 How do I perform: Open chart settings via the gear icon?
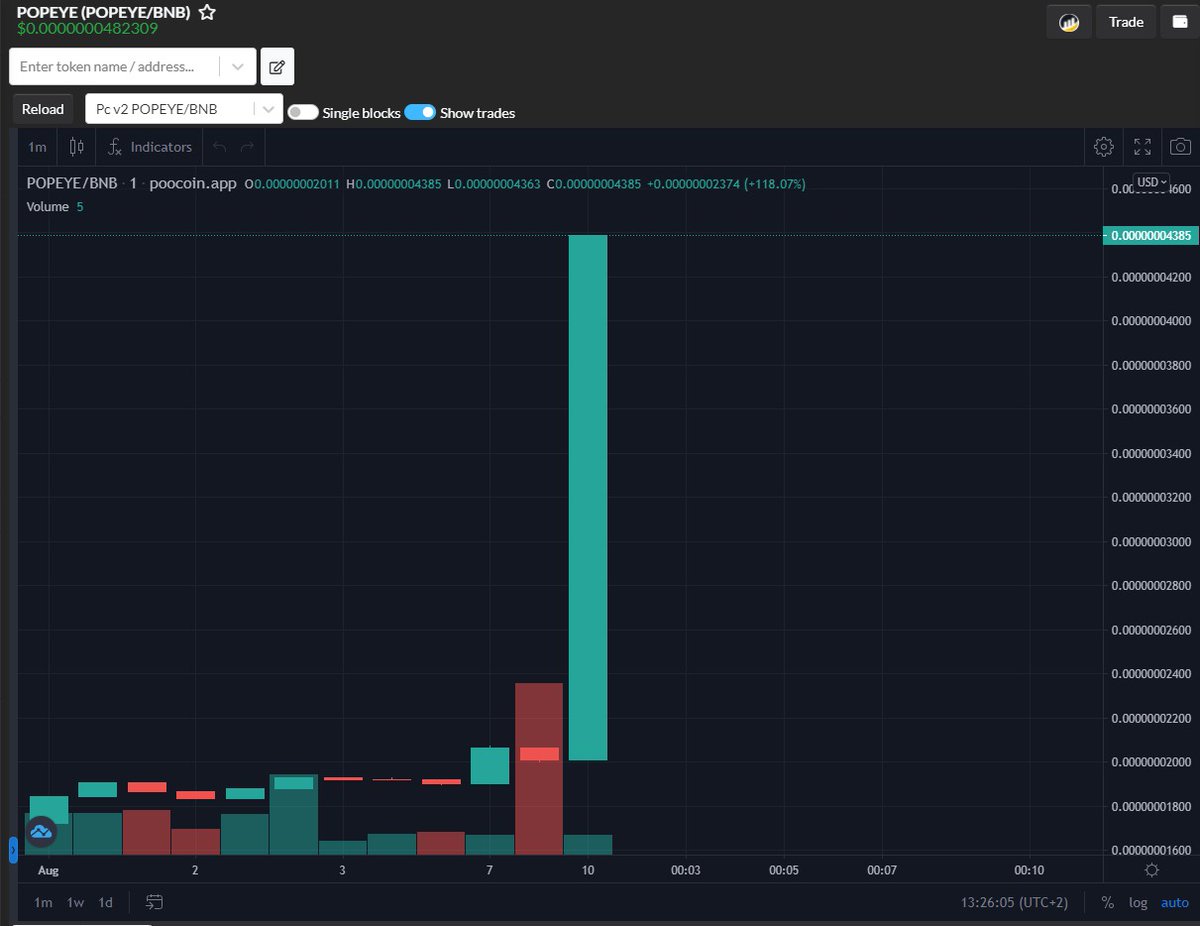[1104, 146]
